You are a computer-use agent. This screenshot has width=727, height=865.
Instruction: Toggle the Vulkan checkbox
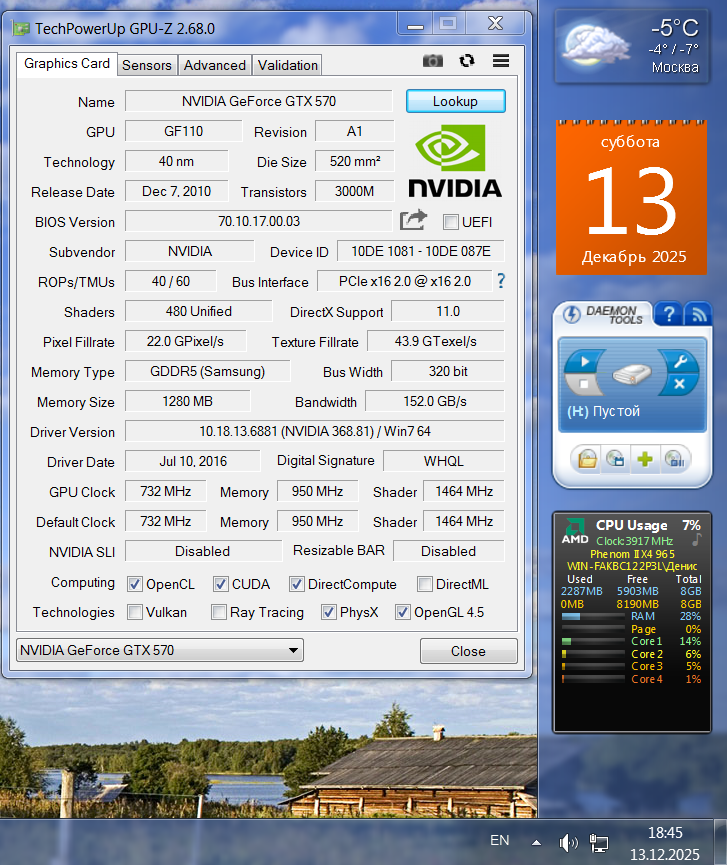coord(135,612)
